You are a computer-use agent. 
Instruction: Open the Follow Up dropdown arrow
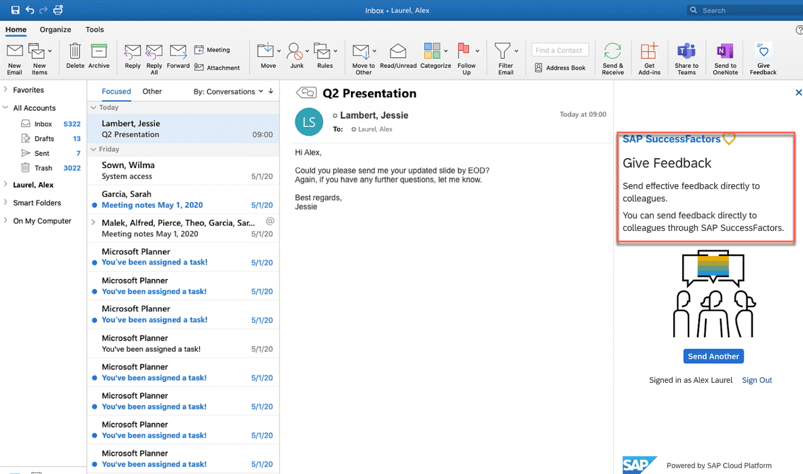(x=477, y=51)
